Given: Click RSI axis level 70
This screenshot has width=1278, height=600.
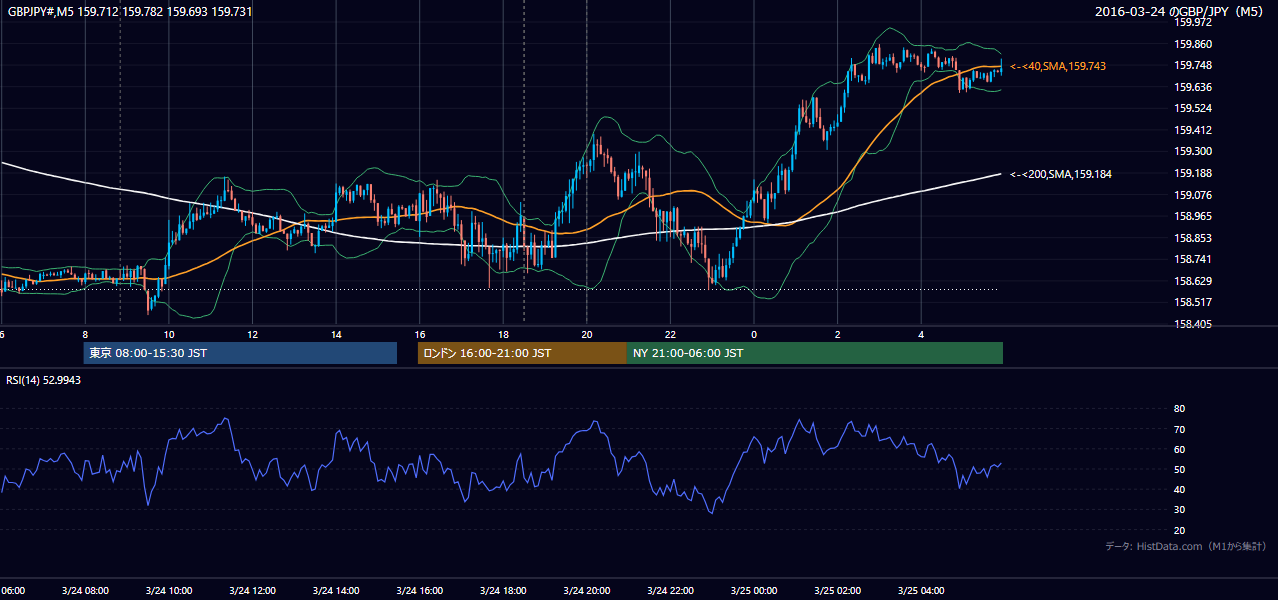Looking at the screenshot, I should point(1179,429).
